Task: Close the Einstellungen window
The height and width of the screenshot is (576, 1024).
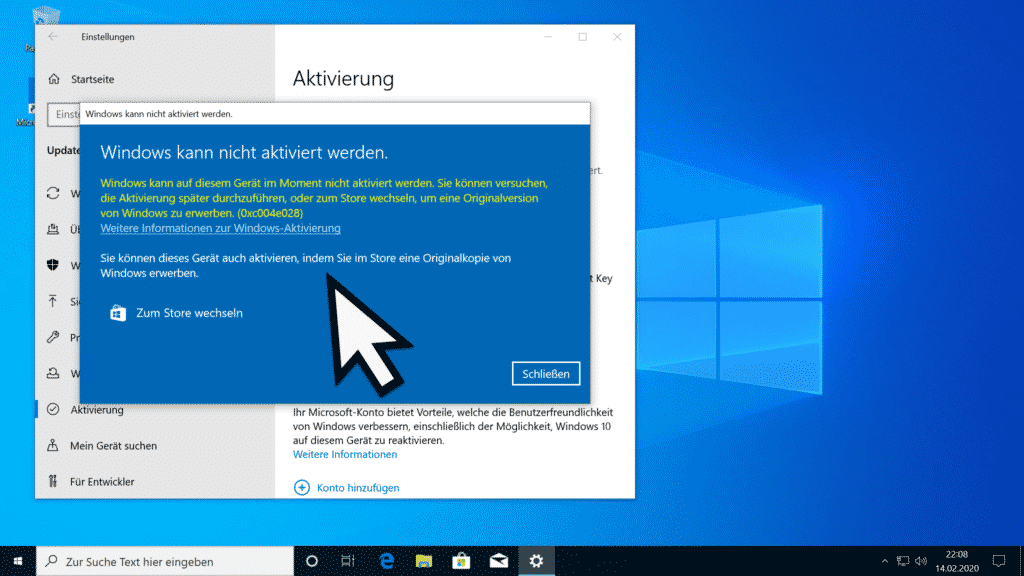Action: [616, 37]
